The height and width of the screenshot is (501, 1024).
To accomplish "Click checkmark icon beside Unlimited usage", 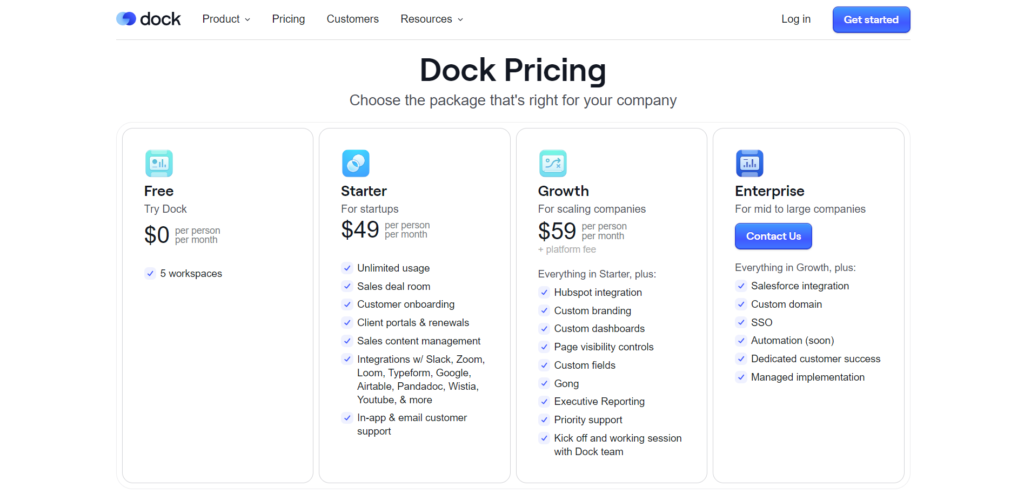I will click(347, 268).
